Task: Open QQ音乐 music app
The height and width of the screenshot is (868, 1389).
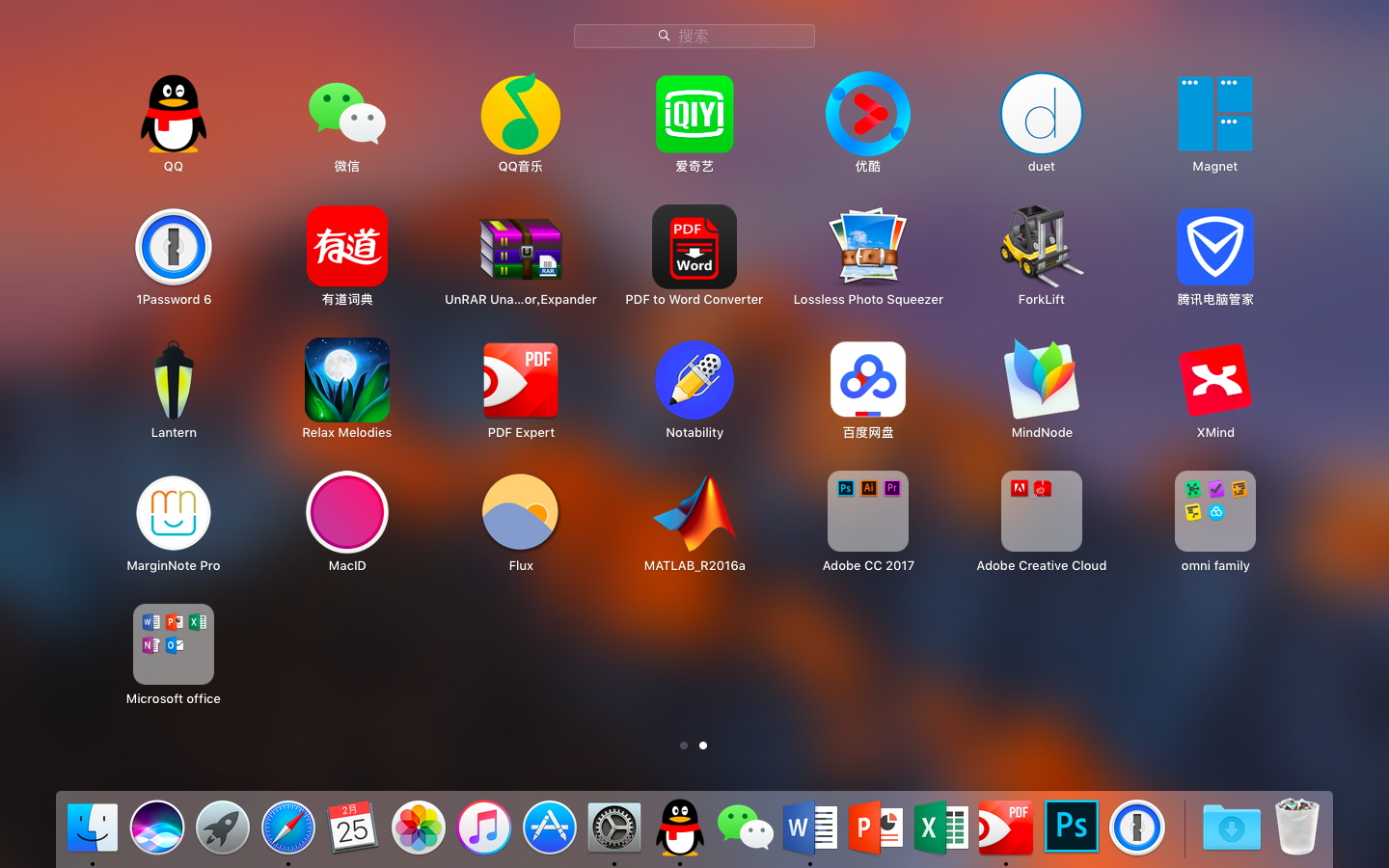Action: click(x=521, y=115)
